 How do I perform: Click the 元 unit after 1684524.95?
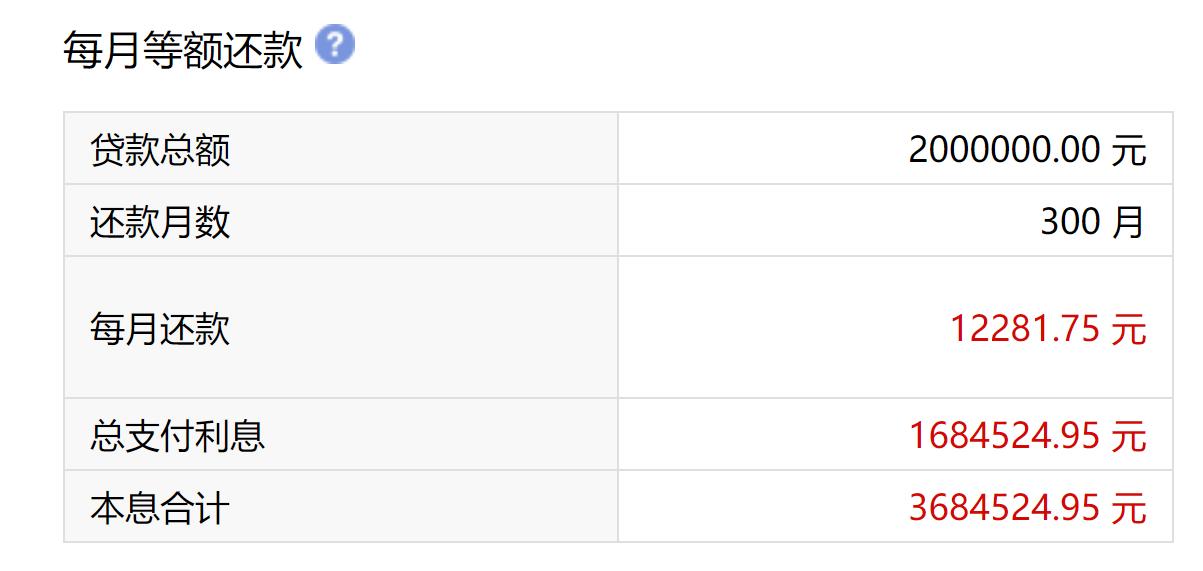1129,436
